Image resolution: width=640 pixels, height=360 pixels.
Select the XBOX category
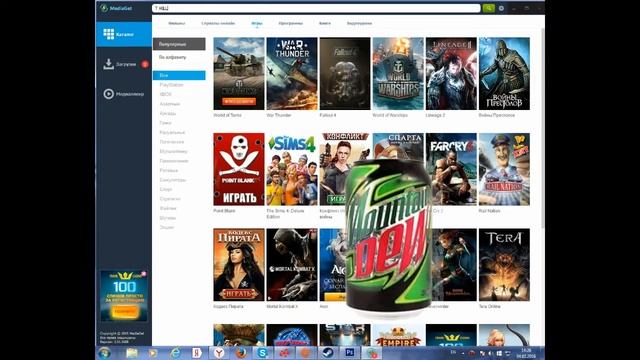pos(165,94)
